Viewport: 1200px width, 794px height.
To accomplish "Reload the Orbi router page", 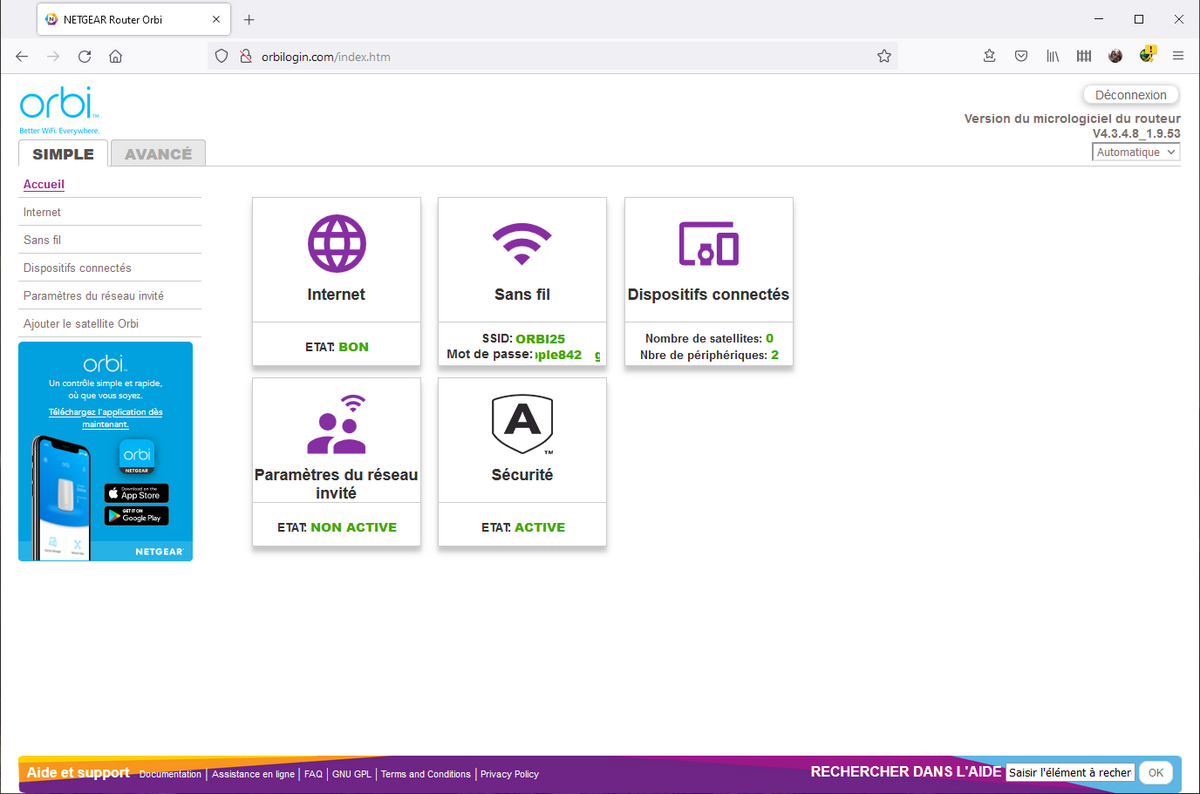I will coord(84,57).
